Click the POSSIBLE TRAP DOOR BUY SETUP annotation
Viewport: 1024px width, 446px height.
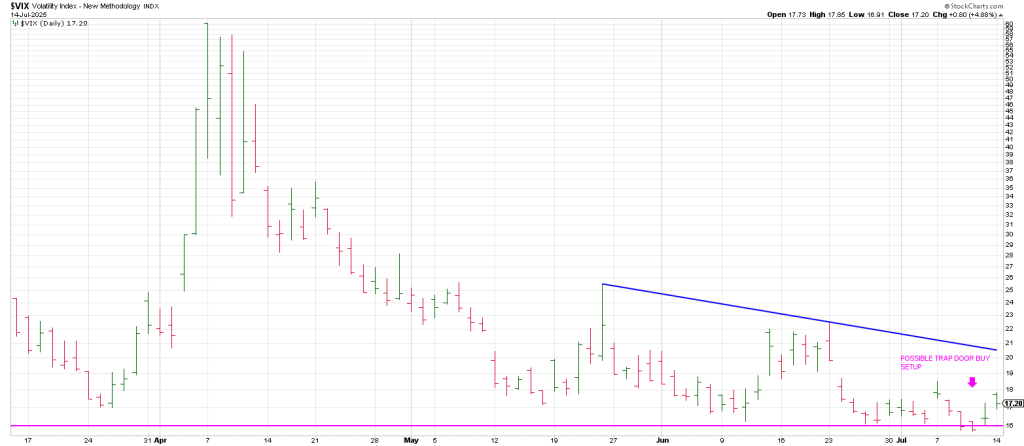(935, 362)
